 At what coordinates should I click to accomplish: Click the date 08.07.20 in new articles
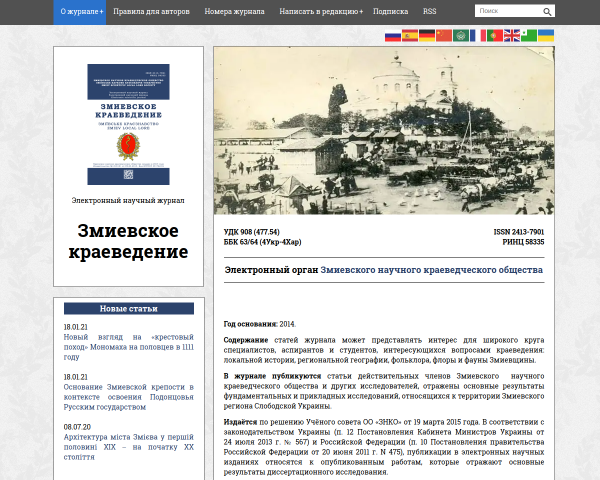pos(77,427)
